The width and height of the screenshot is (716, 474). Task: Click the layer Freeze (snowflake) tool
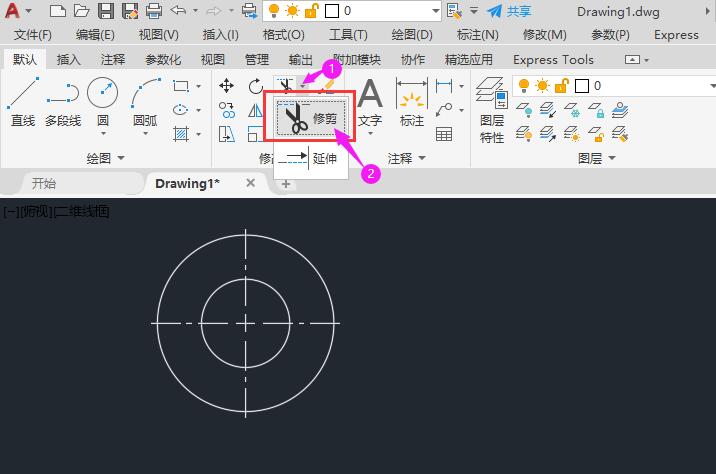[x=572, y=111]
